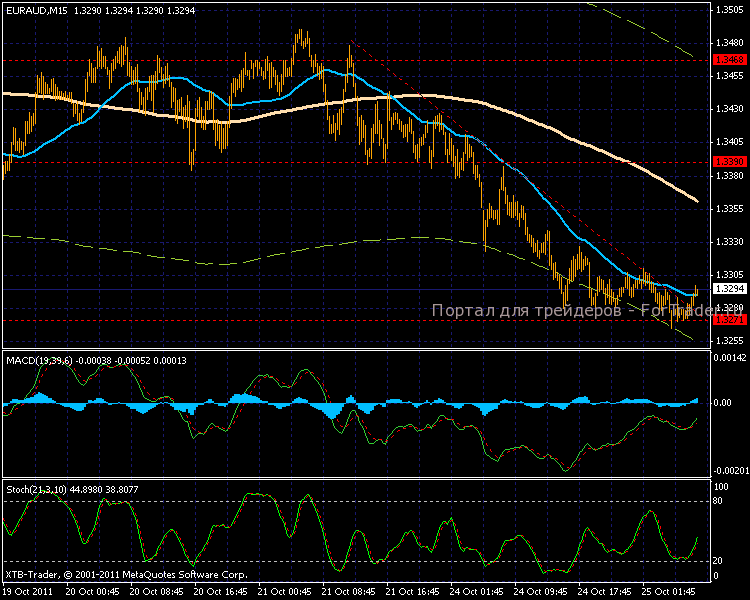Click the XTB-Trader MetaQuotes copyright text
Screen dimensions: 750x600
(125, 575)
